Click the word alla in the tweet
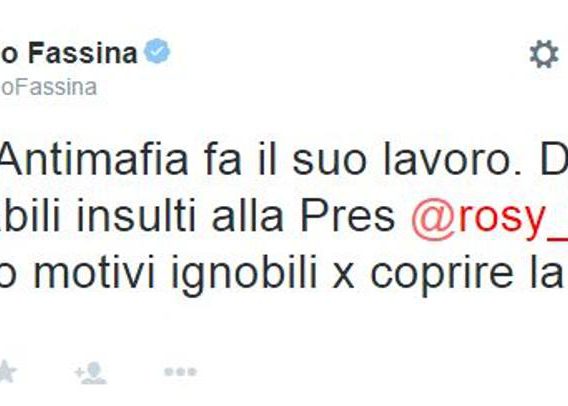 tap(247, 215)
